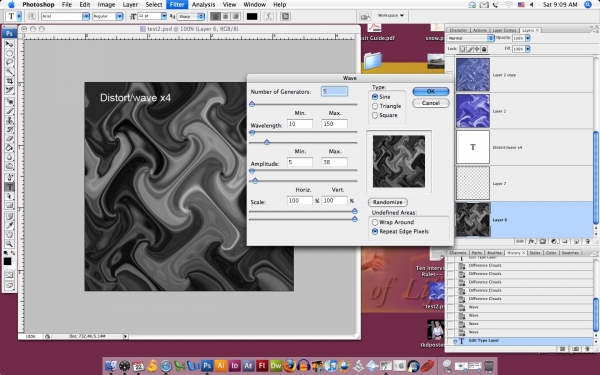Click the Wavelength Max field showing 150

tap(334, 124)
